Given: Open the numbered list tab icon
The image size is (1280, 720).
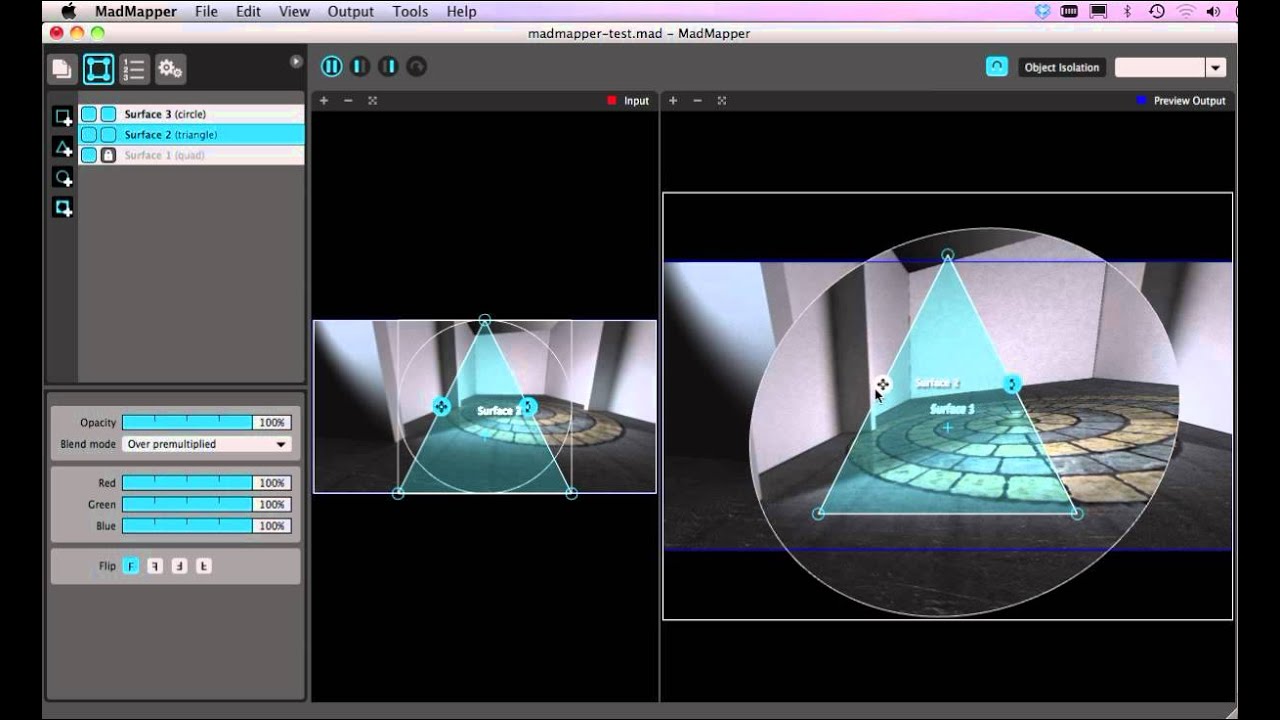Looking at the screenshot, I should click(x=134, y=69).
